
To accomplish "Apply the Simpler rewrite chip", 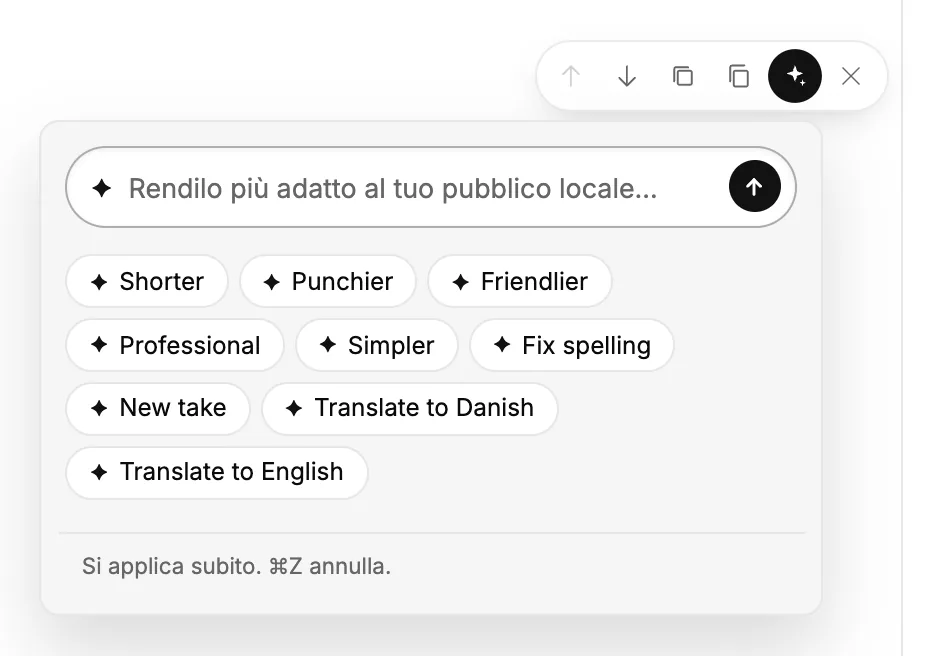I will tap(377, 345).
